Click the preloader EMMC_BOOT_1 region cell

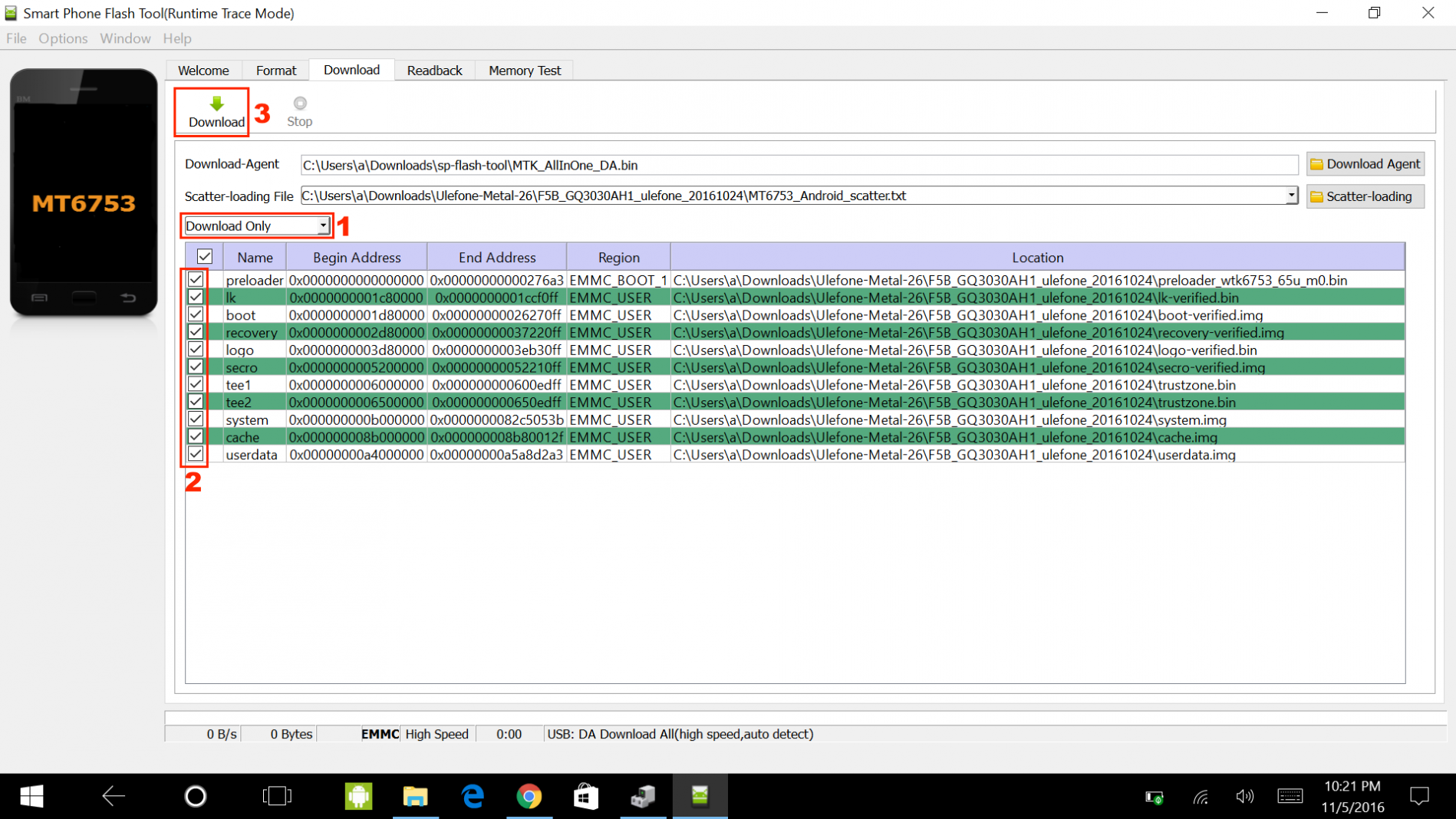tap(618, 280)
